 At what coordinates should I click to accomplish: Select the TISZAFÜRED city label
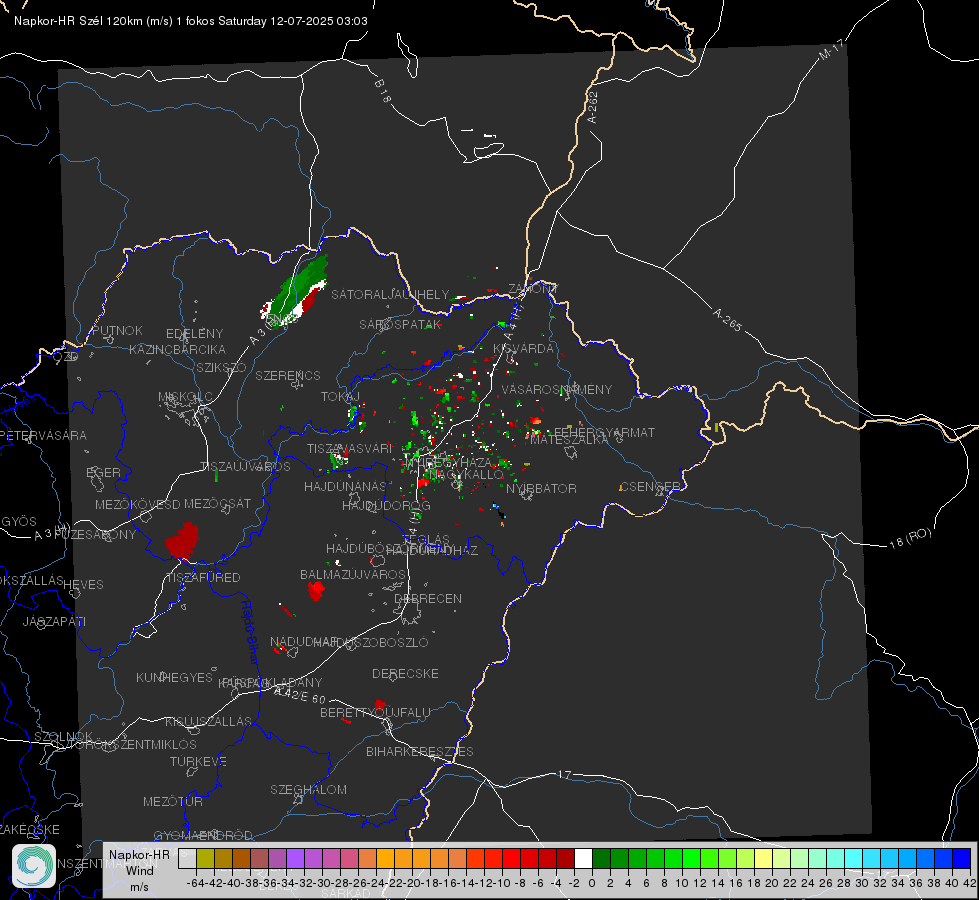click(x=203, y=578)
